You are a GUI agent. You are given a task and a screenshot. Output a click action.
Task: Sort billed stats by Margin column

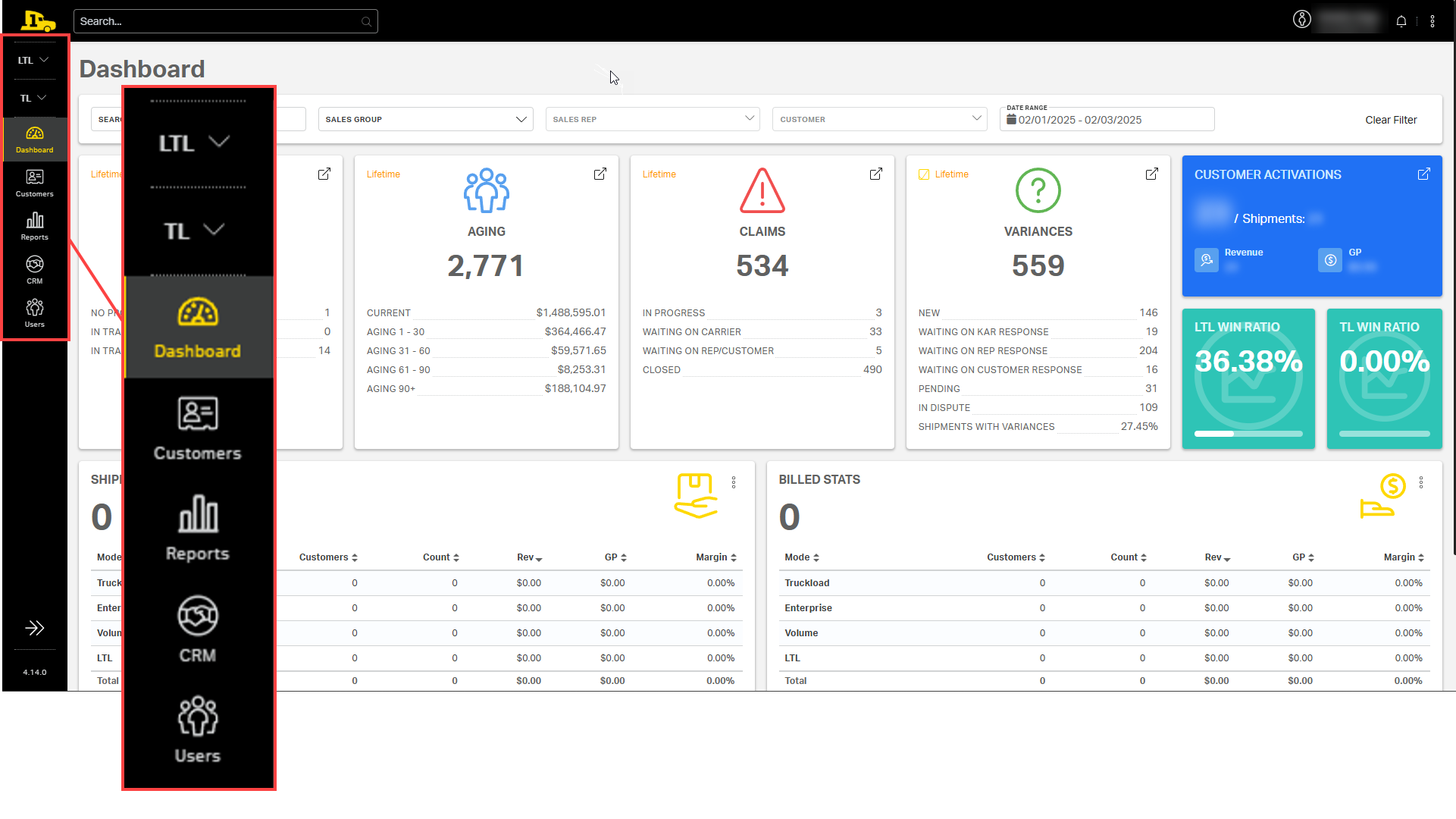pyautogui.click(x=1404, y=557)
